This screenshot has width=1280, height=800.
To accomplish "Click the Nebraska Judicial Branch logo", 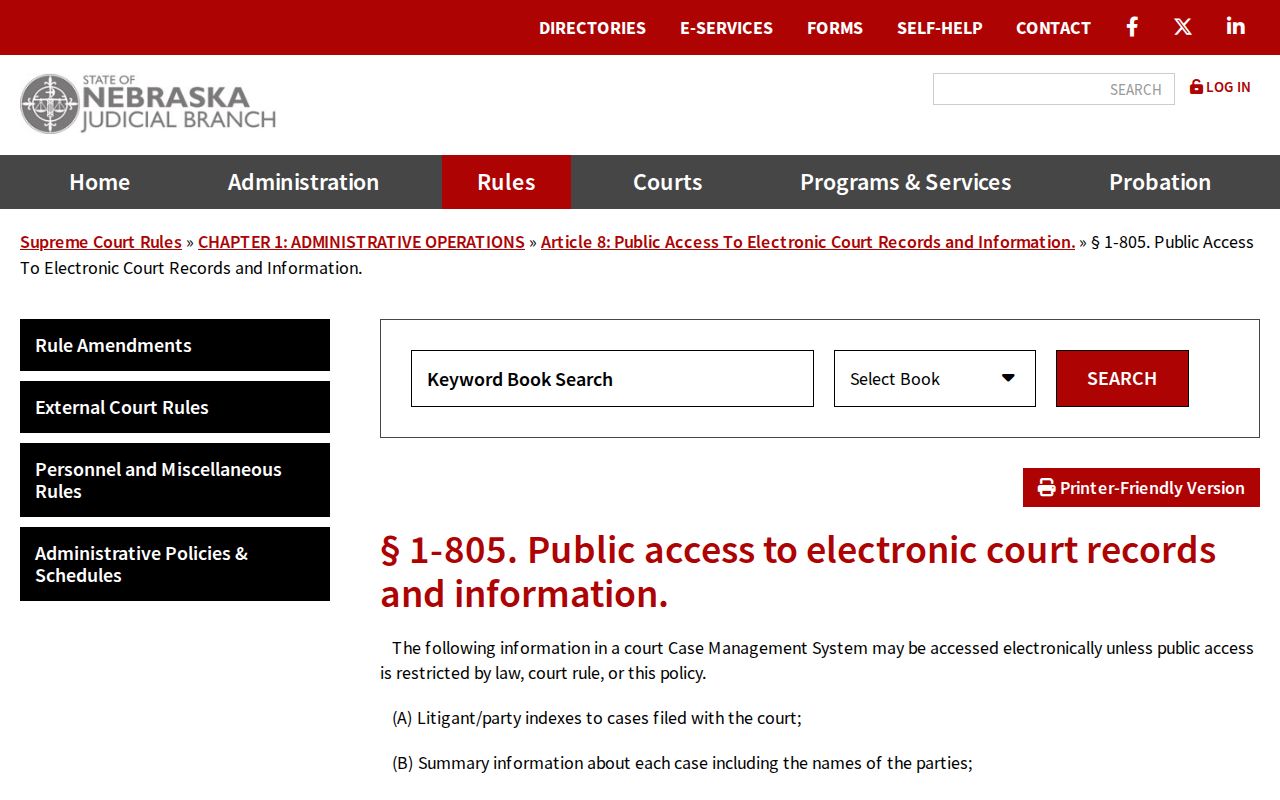I will coord(148,104).
